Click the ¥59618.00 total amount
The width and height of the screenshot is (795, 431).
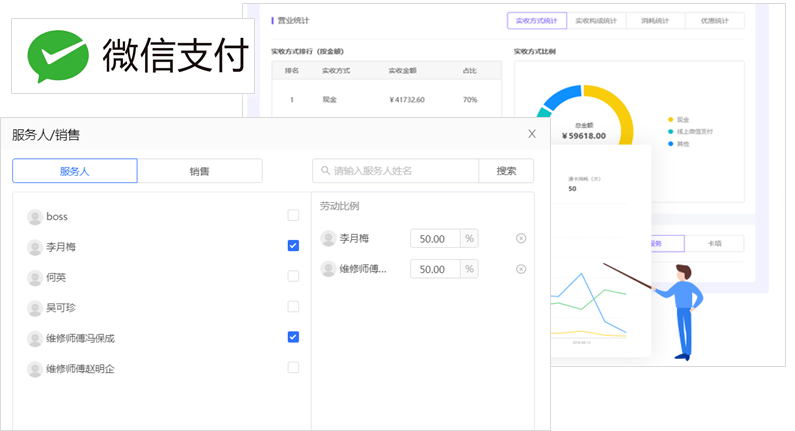pyautogui.click(x=584, y=136)
